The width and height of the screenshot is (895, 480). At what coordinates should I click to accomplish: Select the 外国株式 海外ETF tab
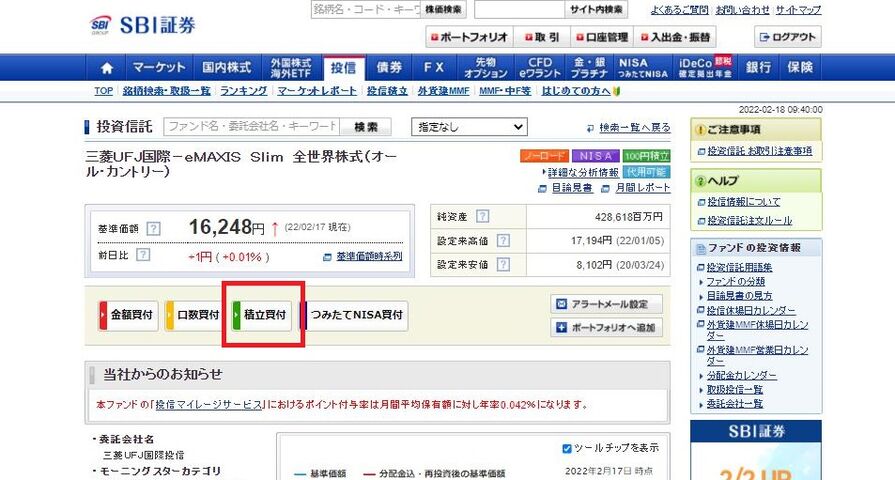tap(292, 67)
